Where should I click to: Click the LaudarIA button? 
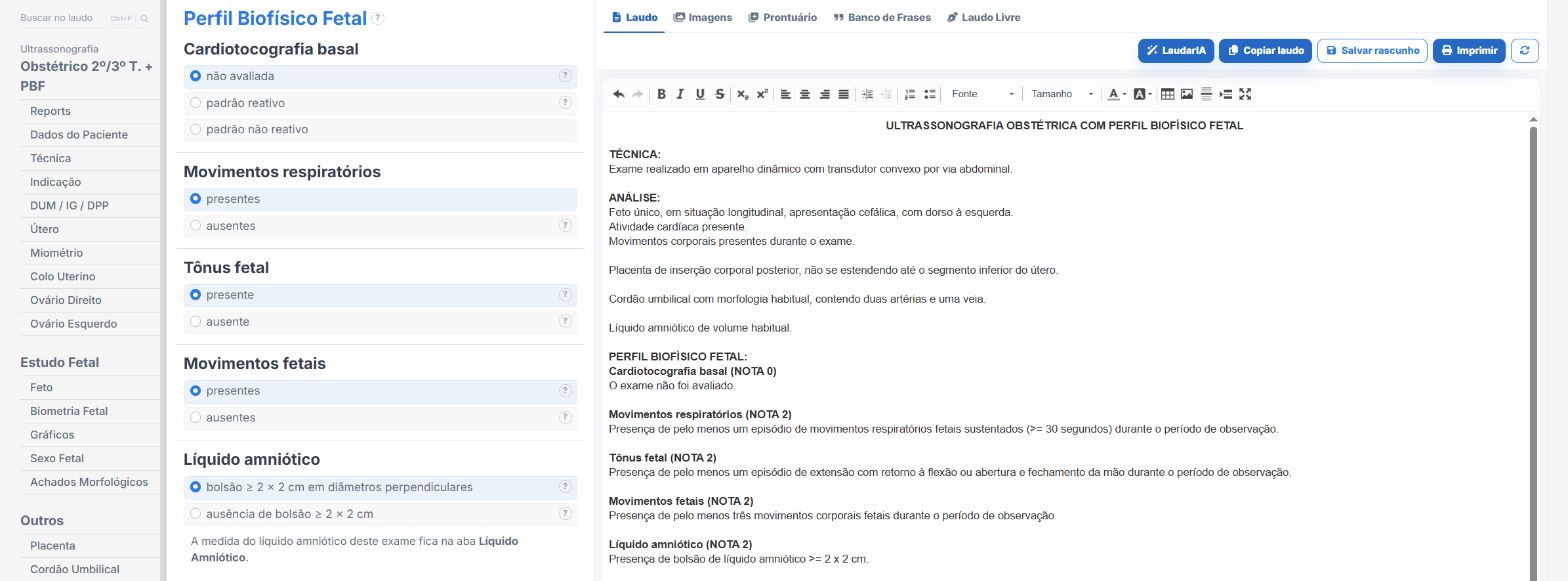tap(1176, 51)
